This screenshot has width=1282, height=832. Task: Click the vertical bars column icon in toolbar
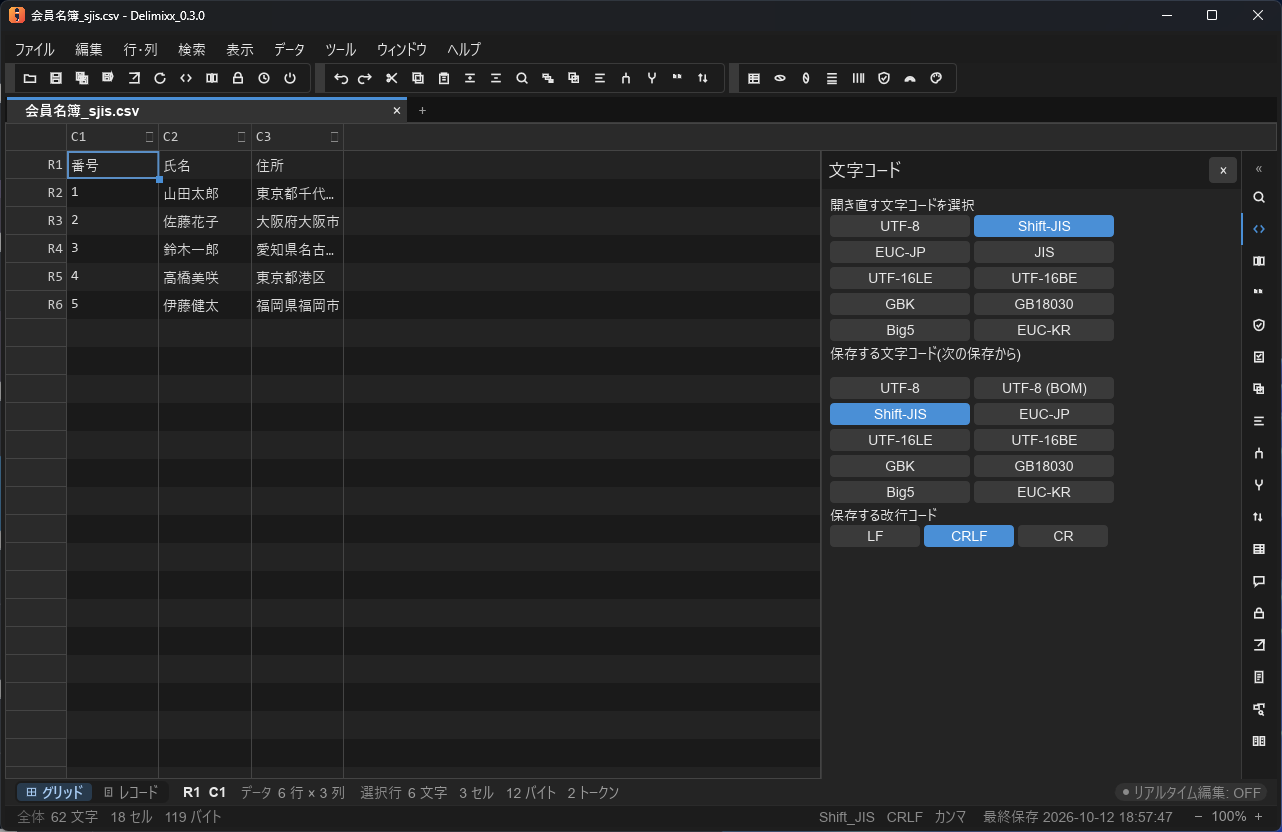point(858,78)
